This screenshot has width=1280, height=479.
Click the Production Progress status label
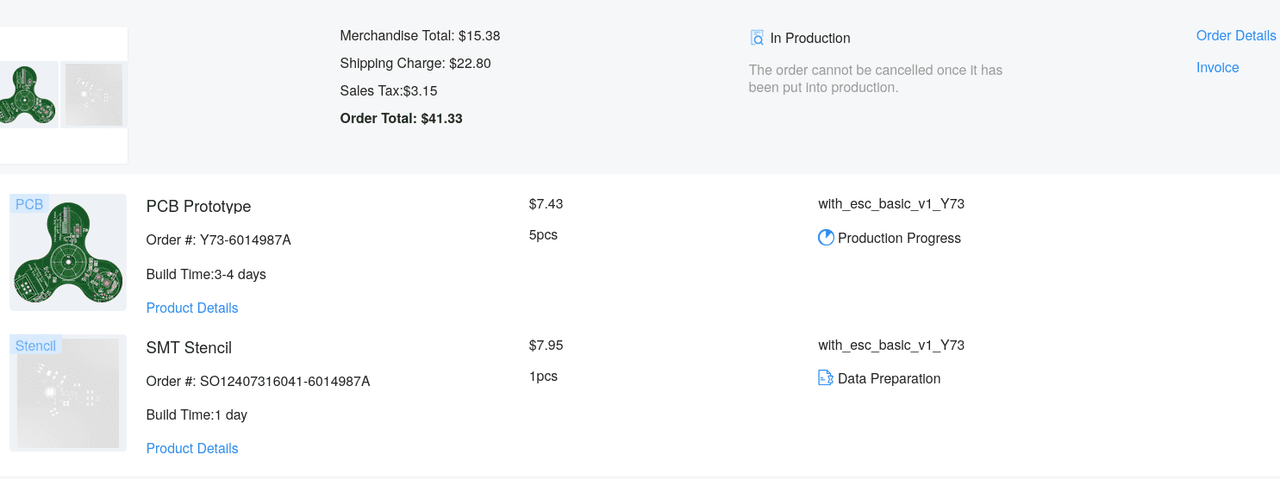tap(899, 238)
